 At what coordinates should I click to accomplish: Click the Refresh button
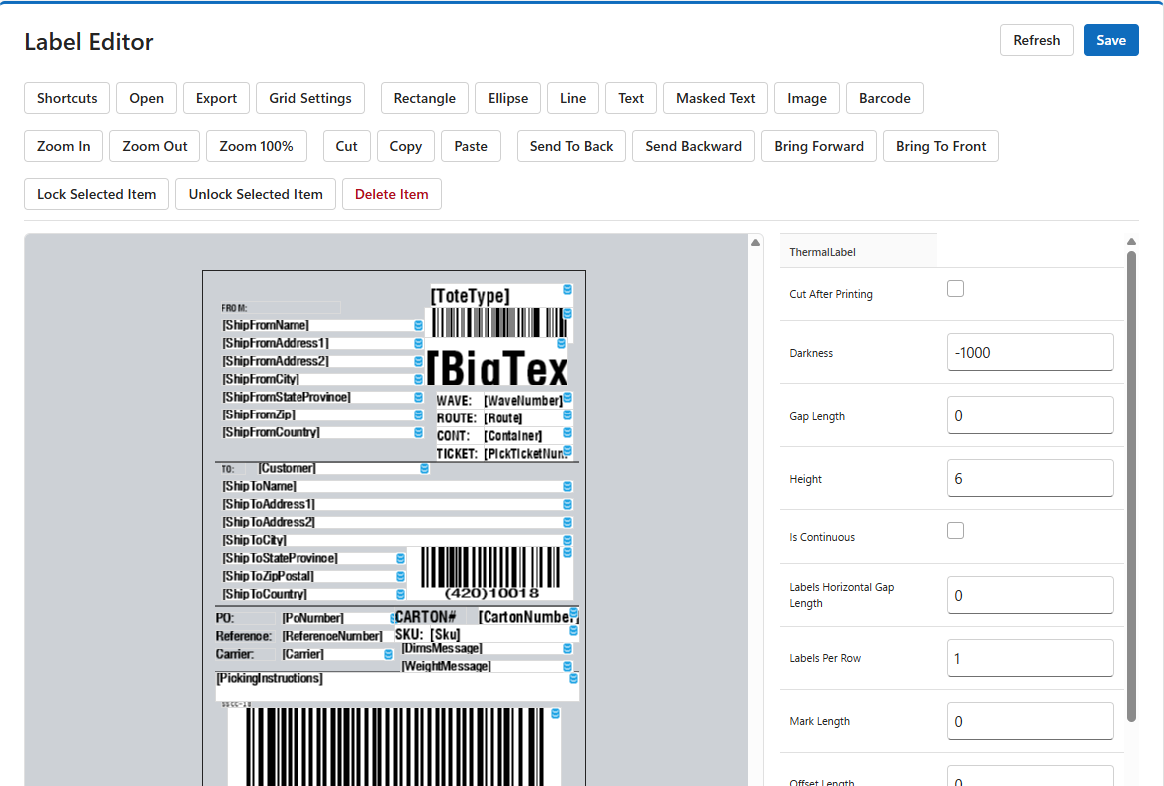1036,40
